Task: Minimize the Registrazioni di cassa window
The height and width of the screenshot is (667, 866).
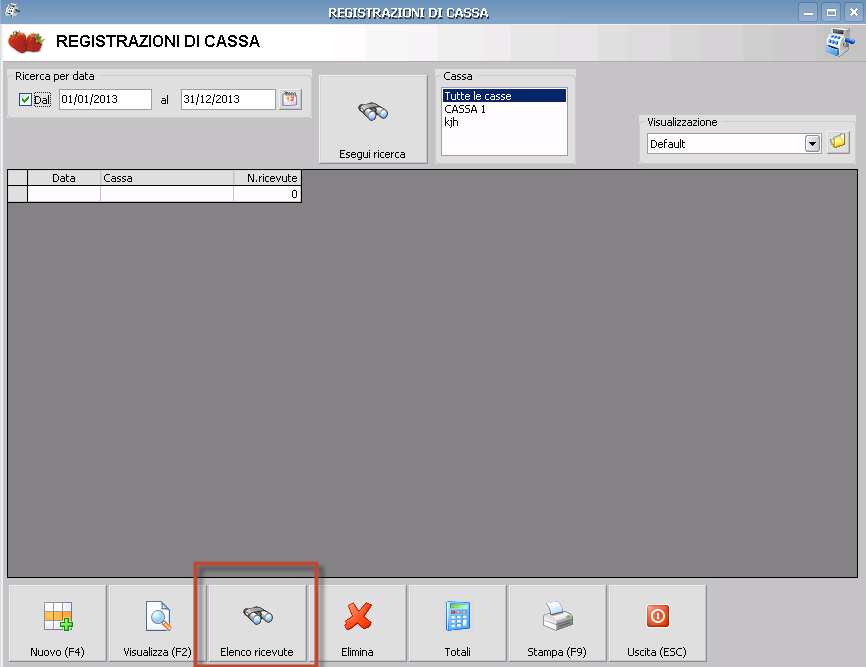Action: 808,12
